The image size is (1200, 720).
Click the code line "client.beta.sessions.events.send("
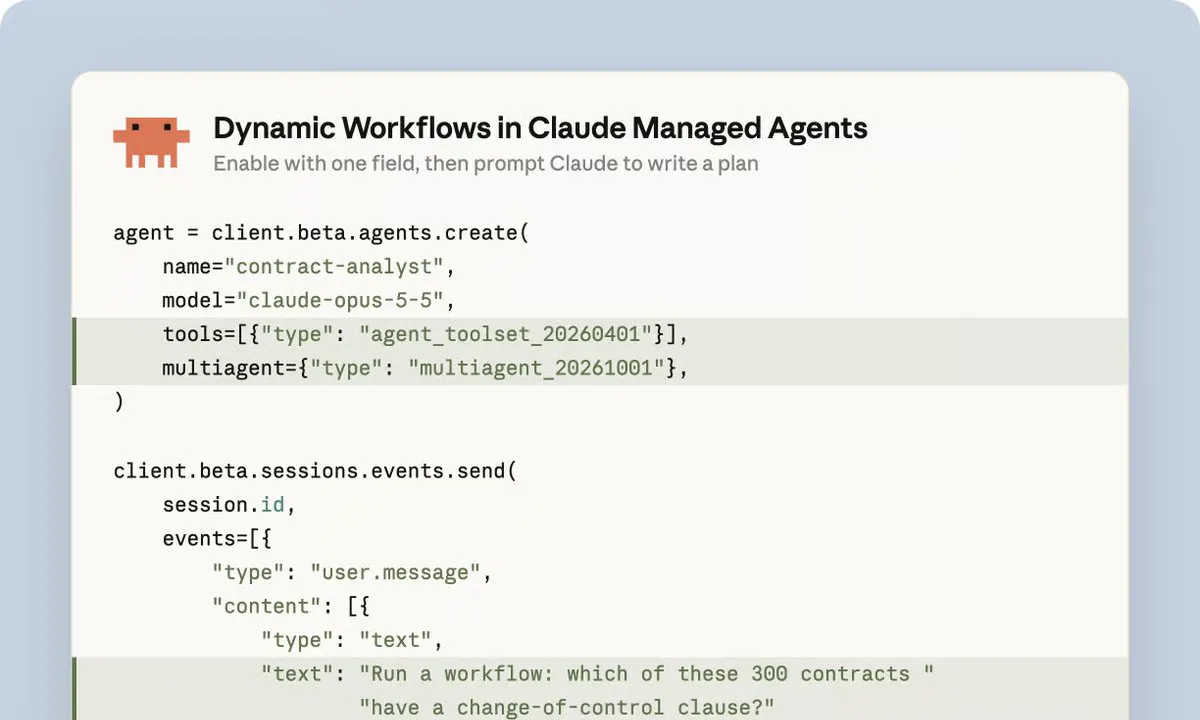click(315, 471)
